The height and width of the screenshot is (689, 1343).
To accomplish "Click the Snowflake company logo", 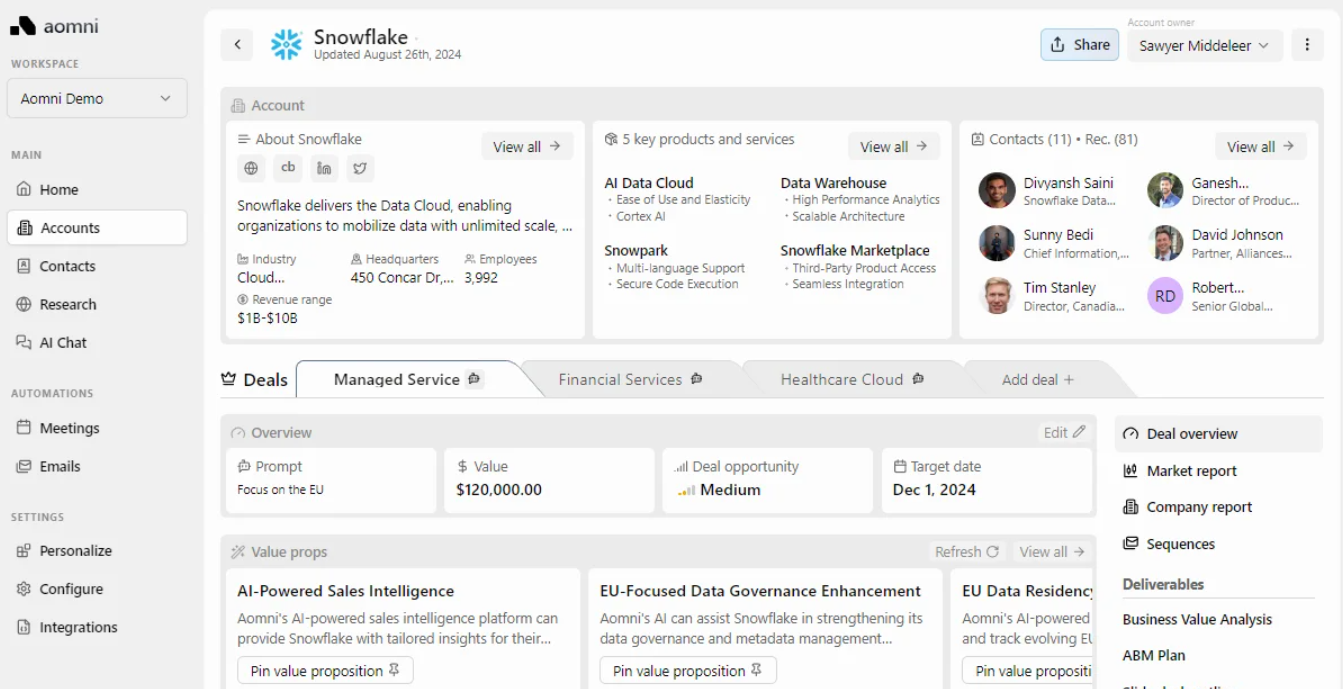I will (x=286, y=44).
